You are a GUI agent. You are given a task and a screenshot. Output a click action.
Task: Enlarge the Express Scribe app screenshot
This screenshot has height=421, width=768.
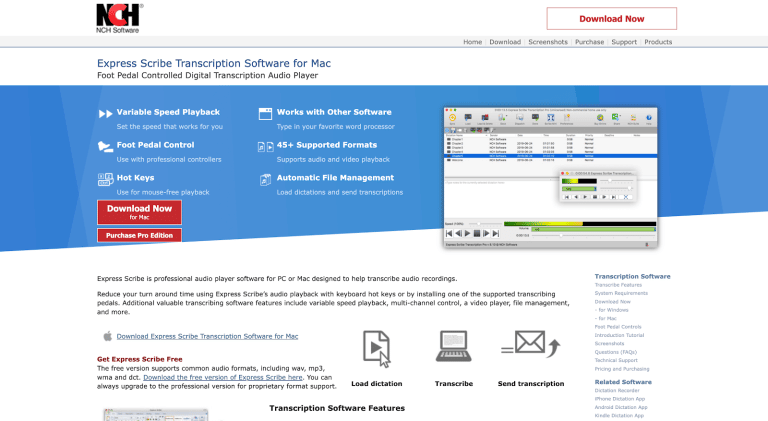(550, 177)
